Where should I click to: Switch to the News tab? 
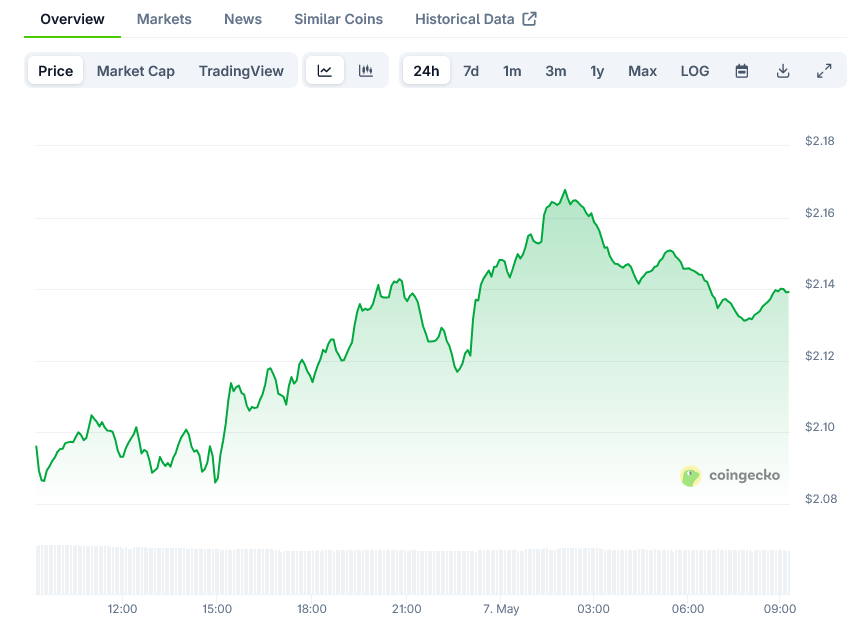pyautogui.click(x=243, y=19)
